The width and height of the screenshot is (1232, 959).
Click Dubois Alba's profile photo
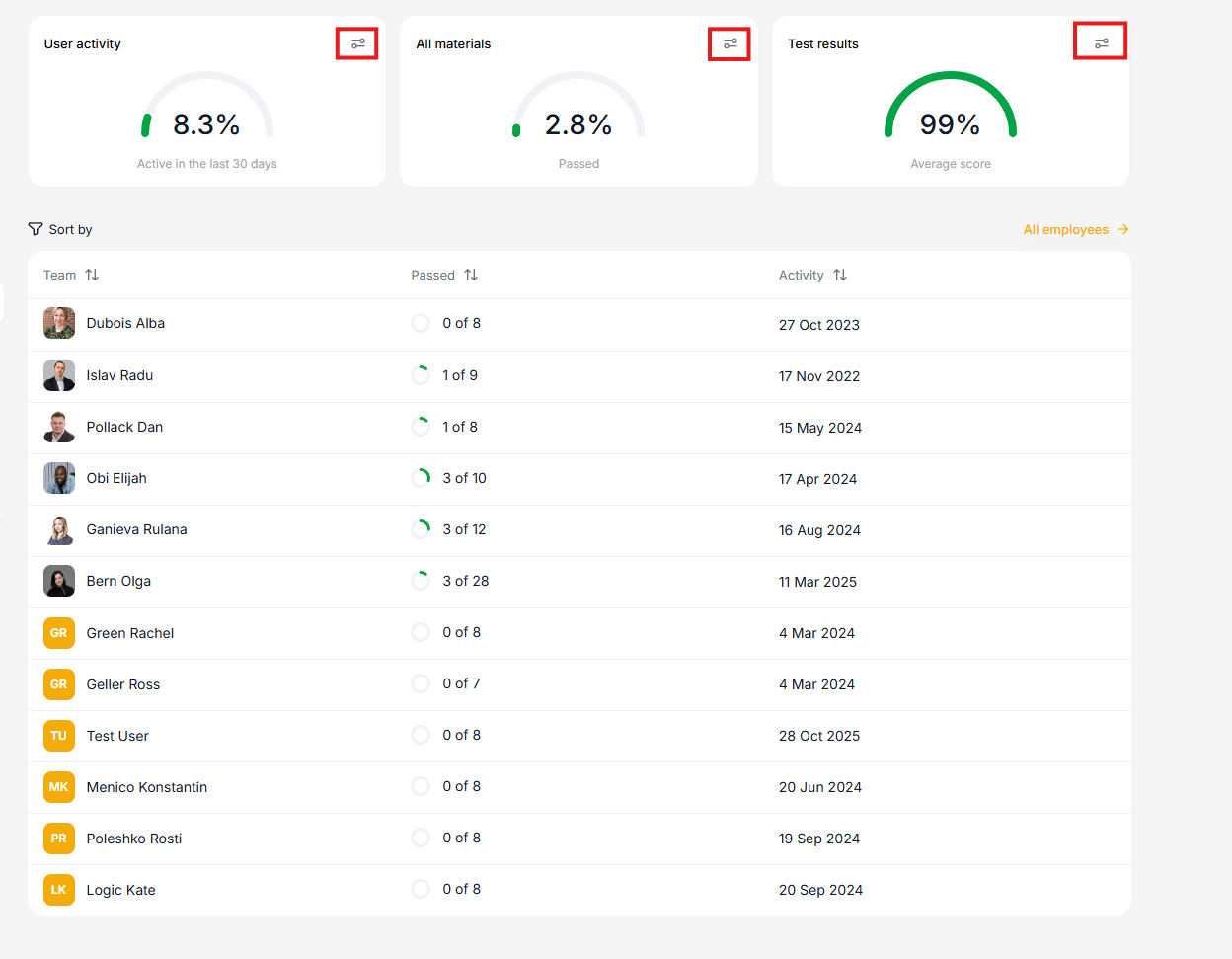coord(59,323)
